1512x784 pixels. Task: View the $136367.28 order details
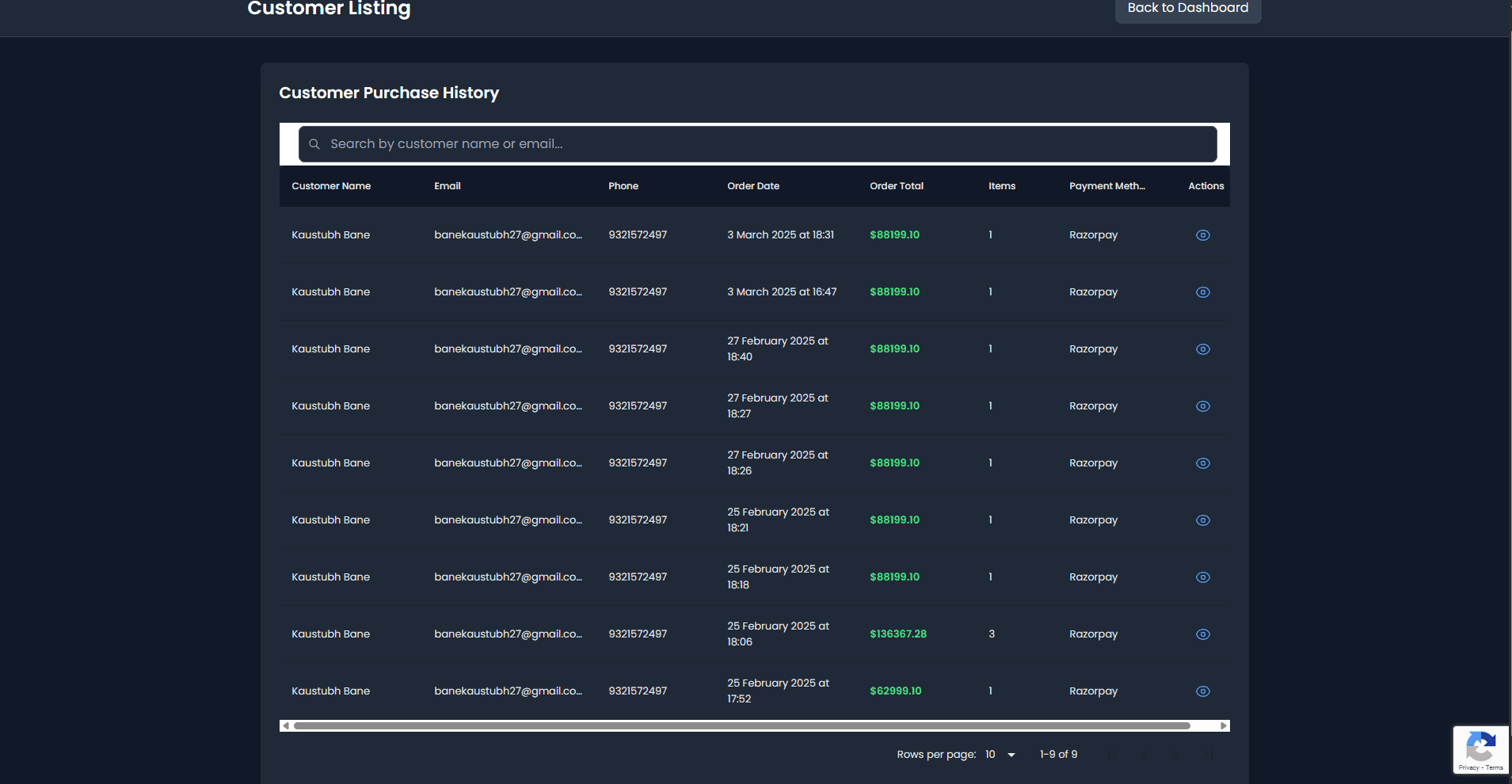(1202, 634)
